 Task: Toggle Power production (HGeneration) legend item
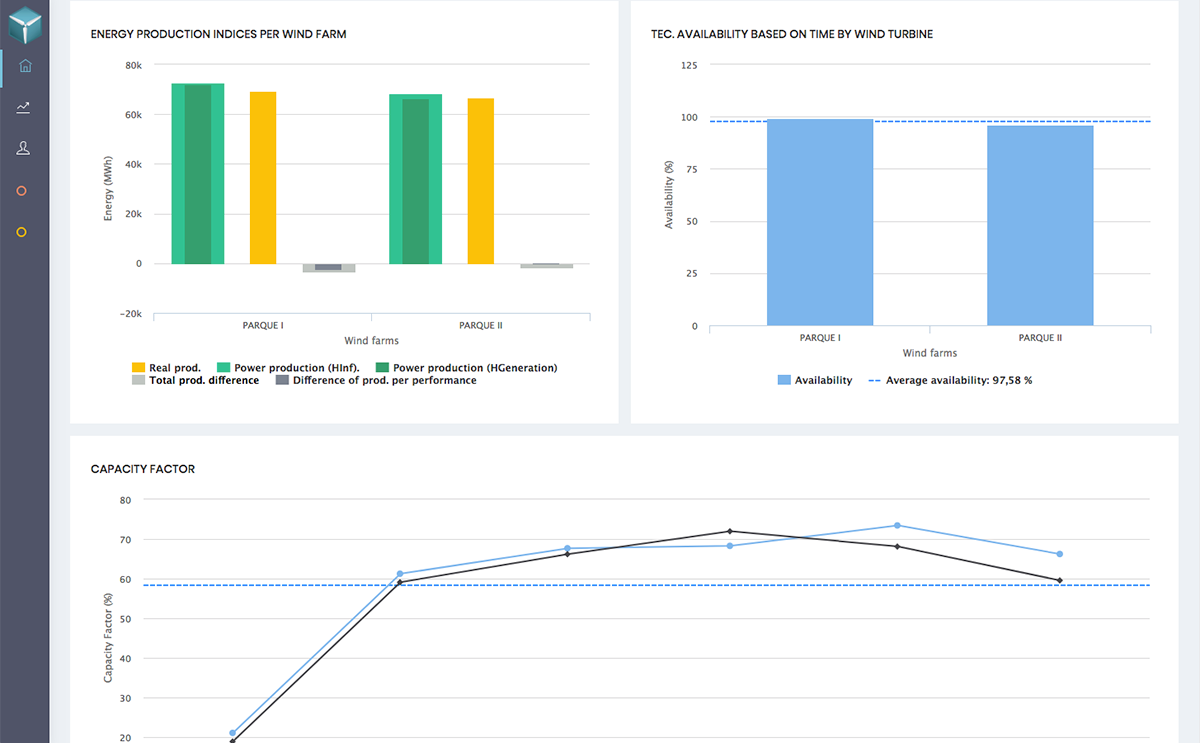point(466,368)
